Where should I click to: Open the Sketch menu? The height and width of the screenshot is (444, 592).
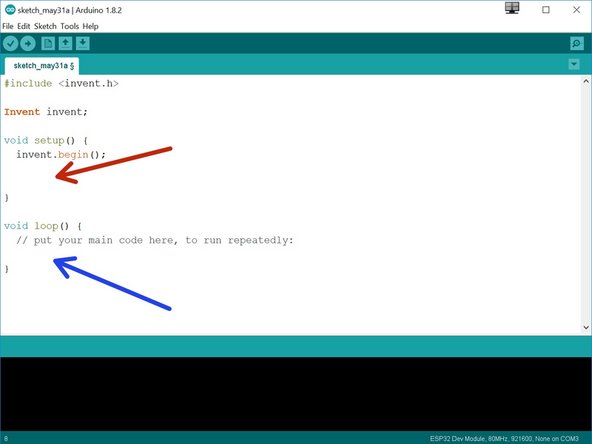(x=45, y=26)
